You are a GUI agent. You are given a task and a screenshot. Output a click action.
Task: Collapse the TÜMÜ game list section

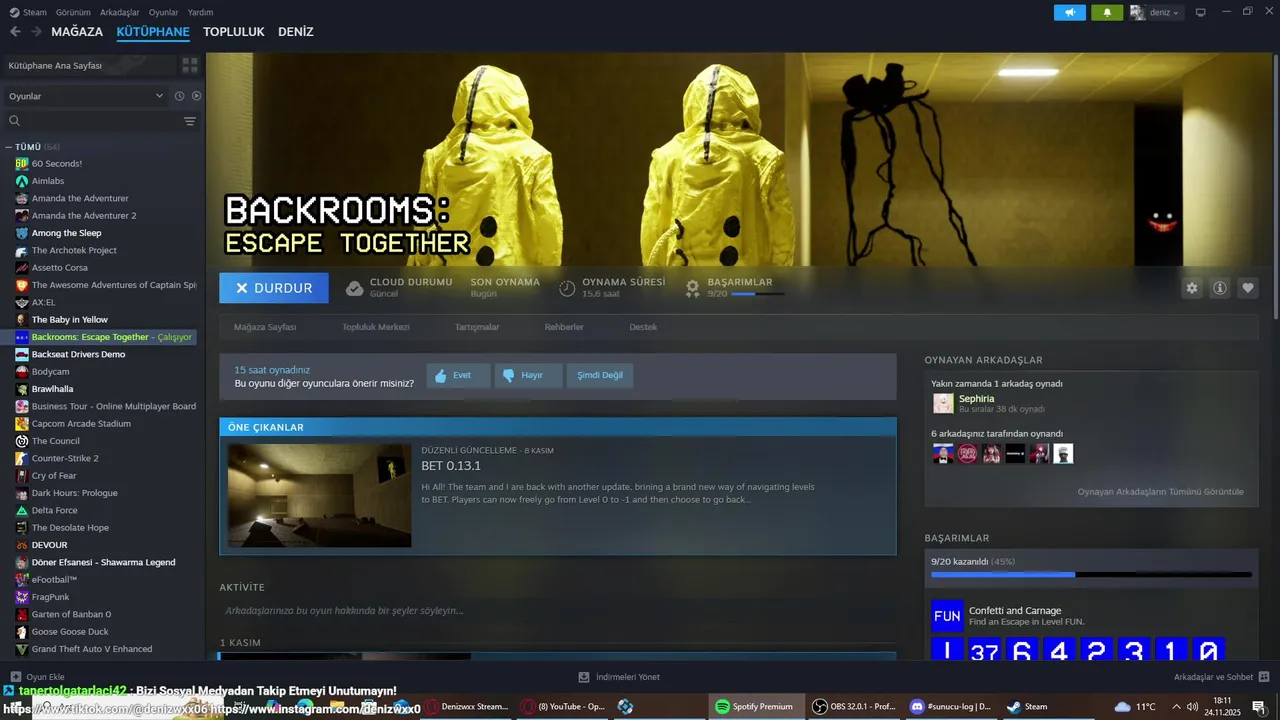tap(9, 147)
